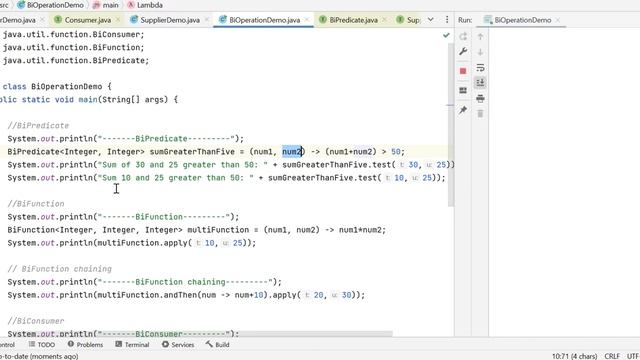This screenshot has width=640, height=360.
Task: Go down the stack trace arrow
Action: pyautogui.click(x=480, y=52)
